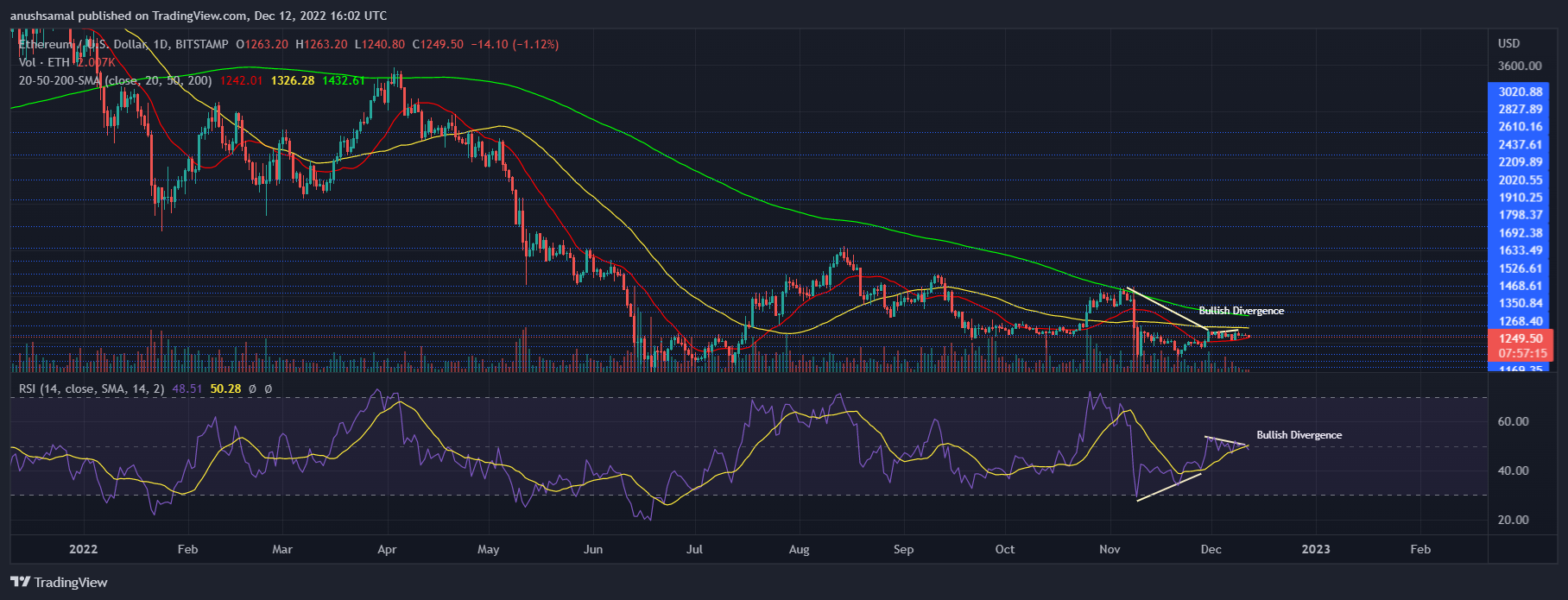
Task: Click the 200 SMA value 1432.61
Action: [x=344, y=80]
